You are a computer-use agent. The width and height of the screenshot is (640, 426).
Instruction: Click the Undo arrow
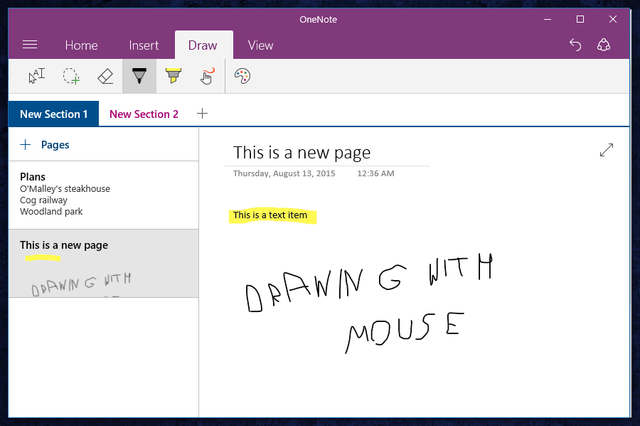point(576,44)
